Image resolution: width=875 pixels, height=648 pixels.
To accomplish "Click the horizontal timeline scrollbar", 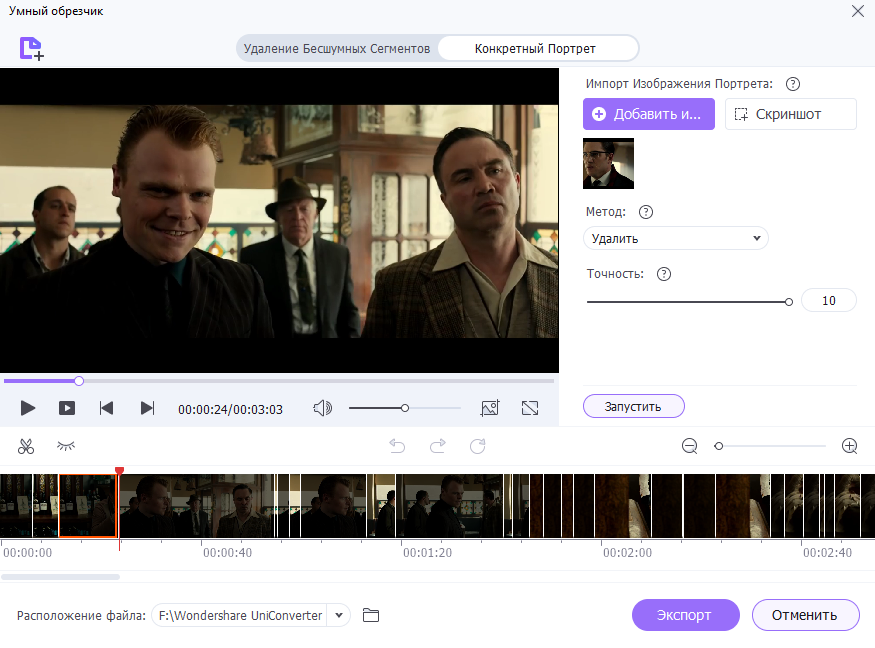I will (x=60, y=577).
